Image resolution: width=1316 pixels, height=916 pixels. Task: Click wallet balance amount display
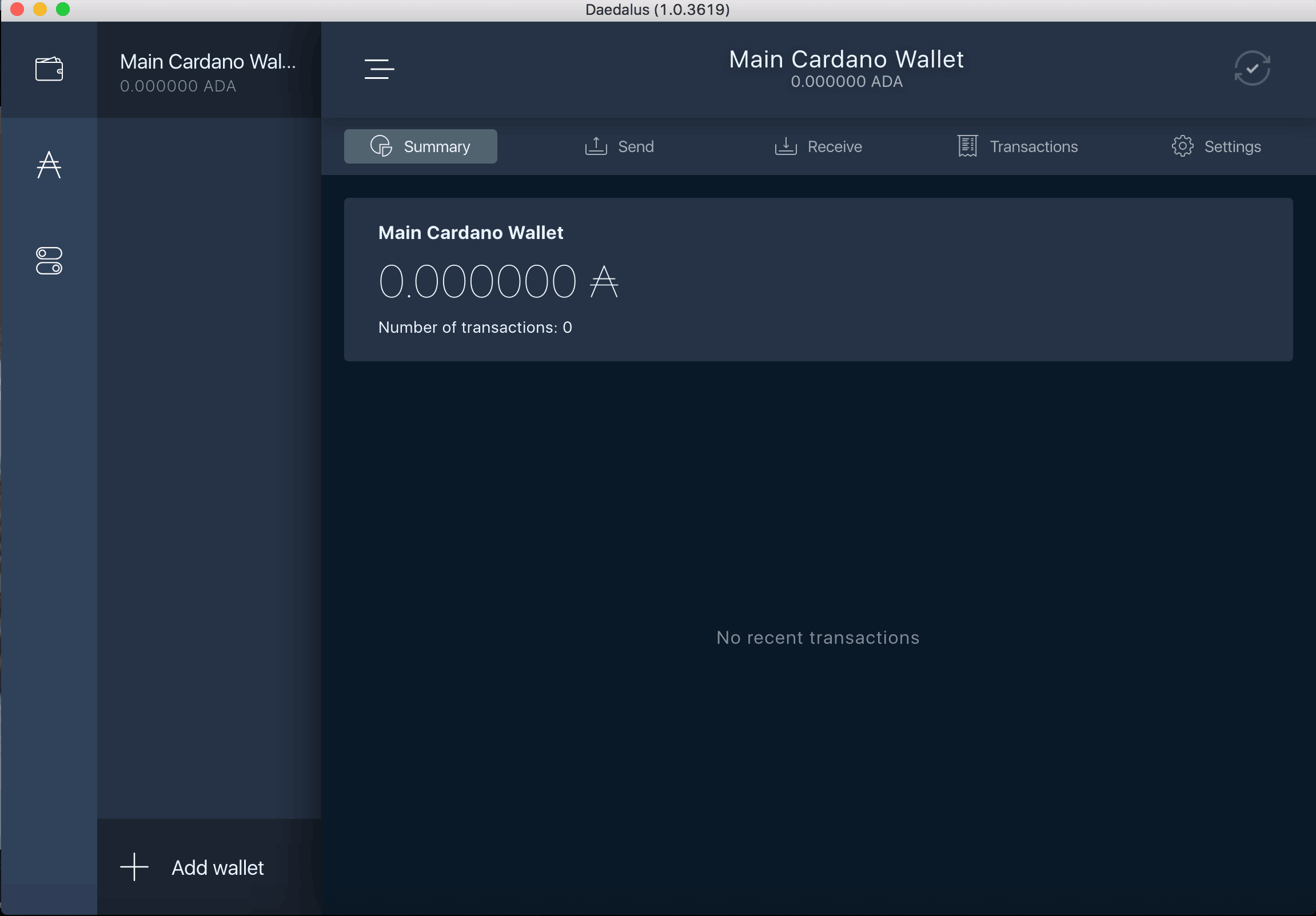tap(499, 280)
